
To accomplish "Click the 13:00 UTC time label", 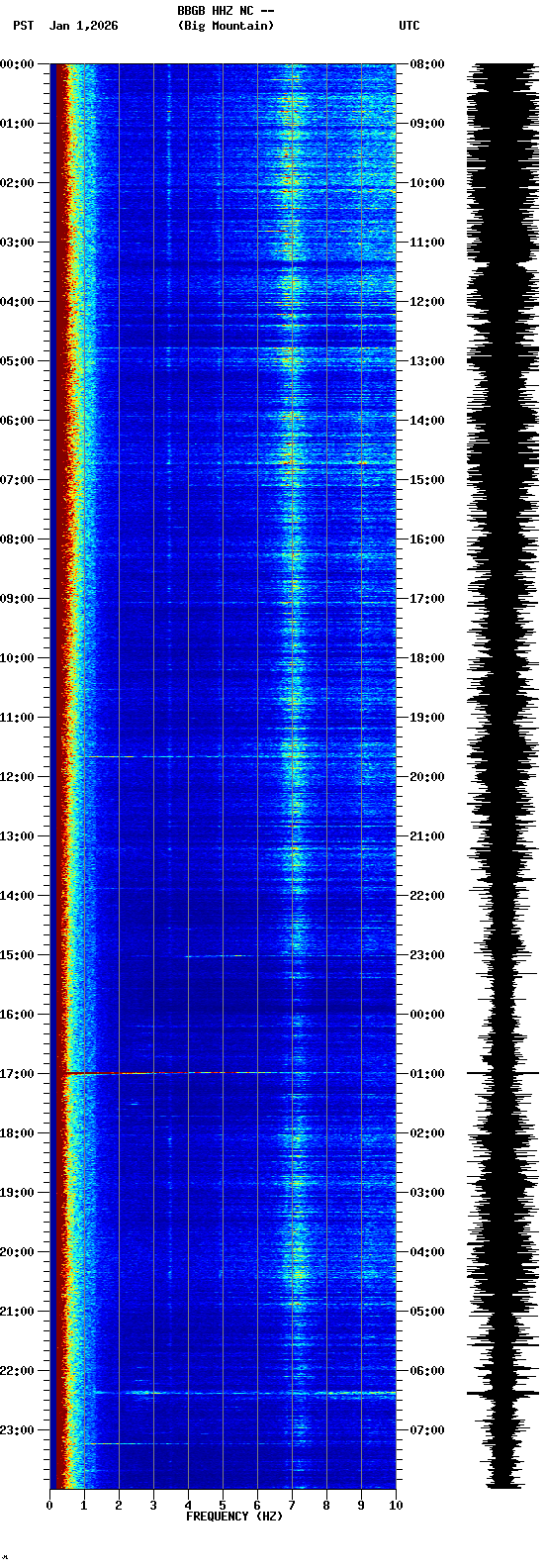I will [x=427, y=361].
